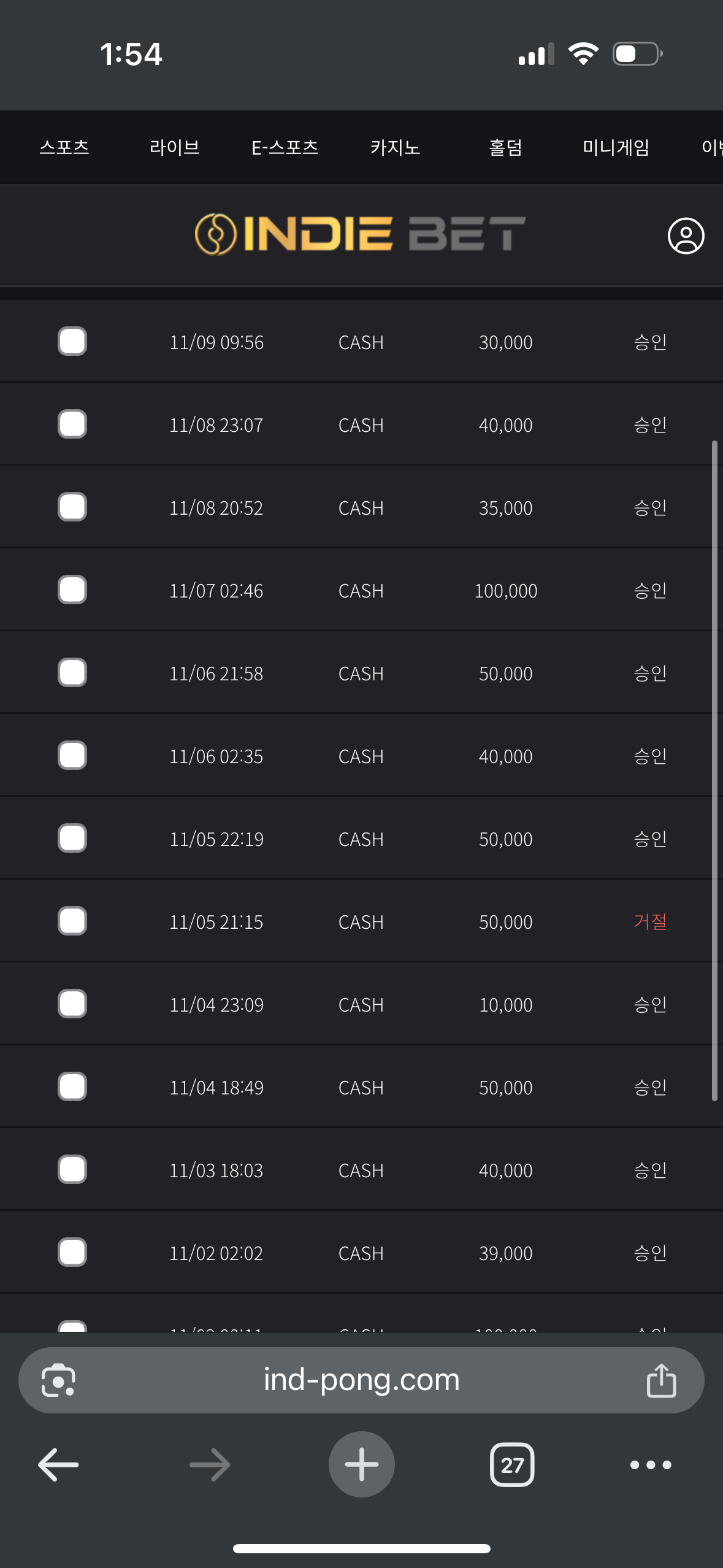The image size is (723, 1568).
Task: Check the 11/09 09:56 row checkbox
Action: (x=72, y=342)
